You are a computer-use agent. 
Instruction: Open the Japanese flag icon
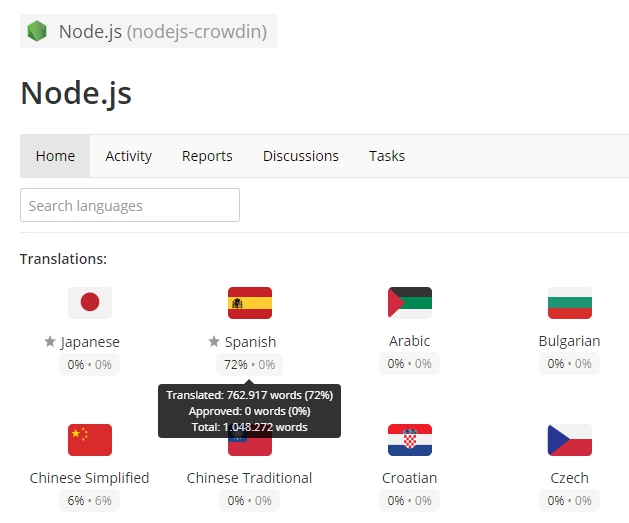coord(90,303)
